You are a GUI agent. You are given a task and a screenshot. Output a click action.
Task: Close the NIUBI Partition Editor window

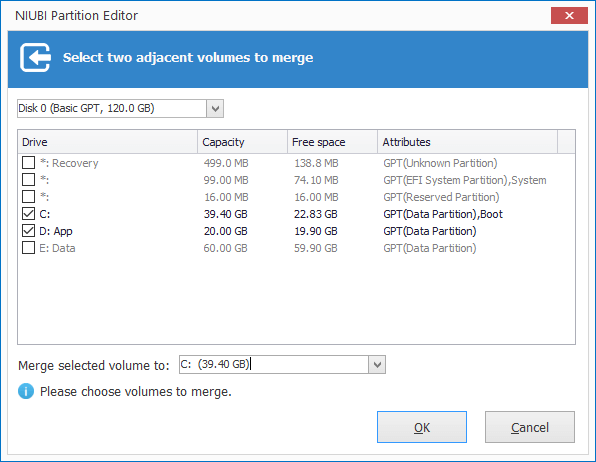click(x=569, y=16)
